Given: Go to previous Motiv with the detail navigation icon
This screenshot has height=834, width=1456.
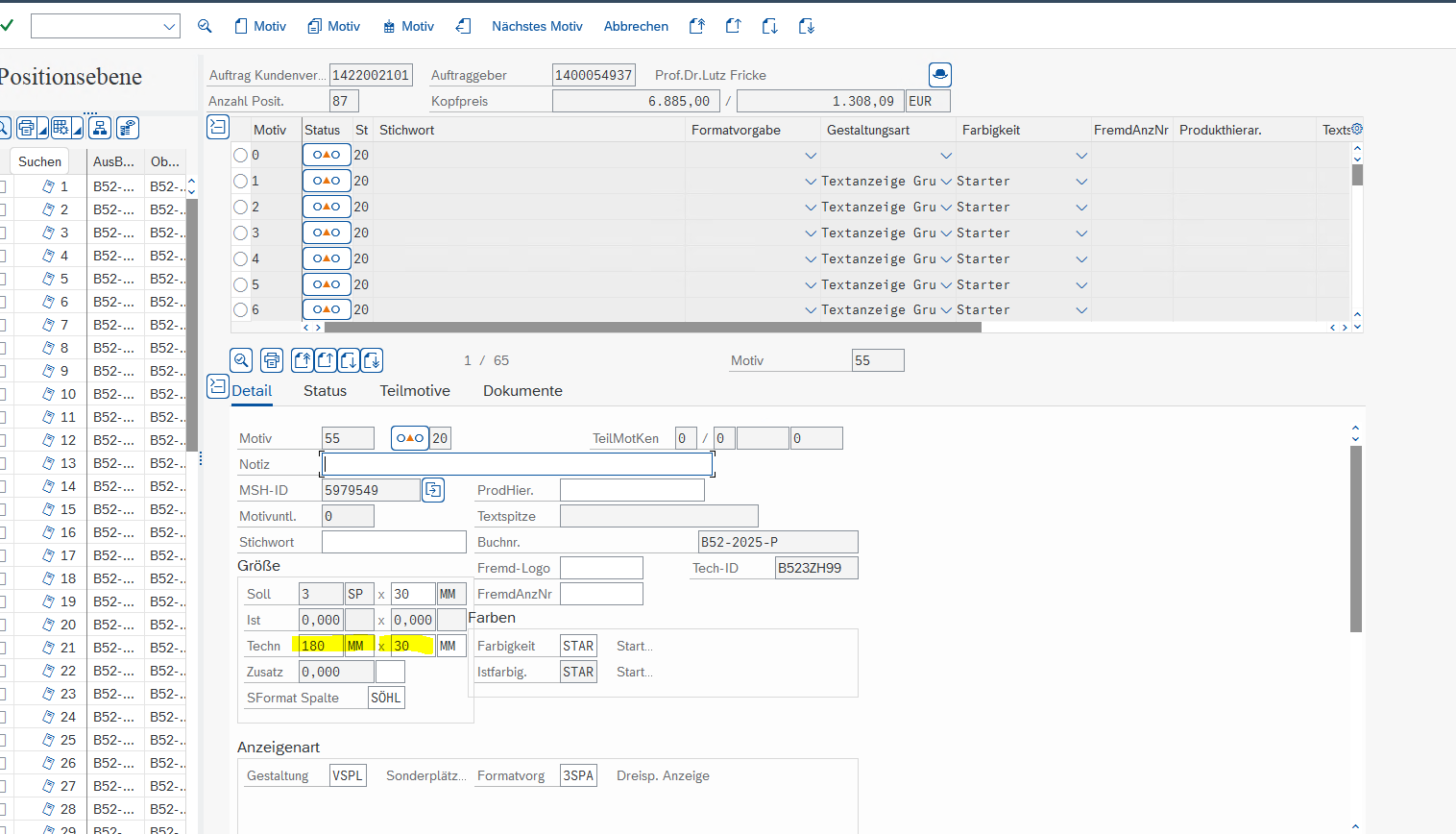Looking at the screenshot, I should coord(326,360).
